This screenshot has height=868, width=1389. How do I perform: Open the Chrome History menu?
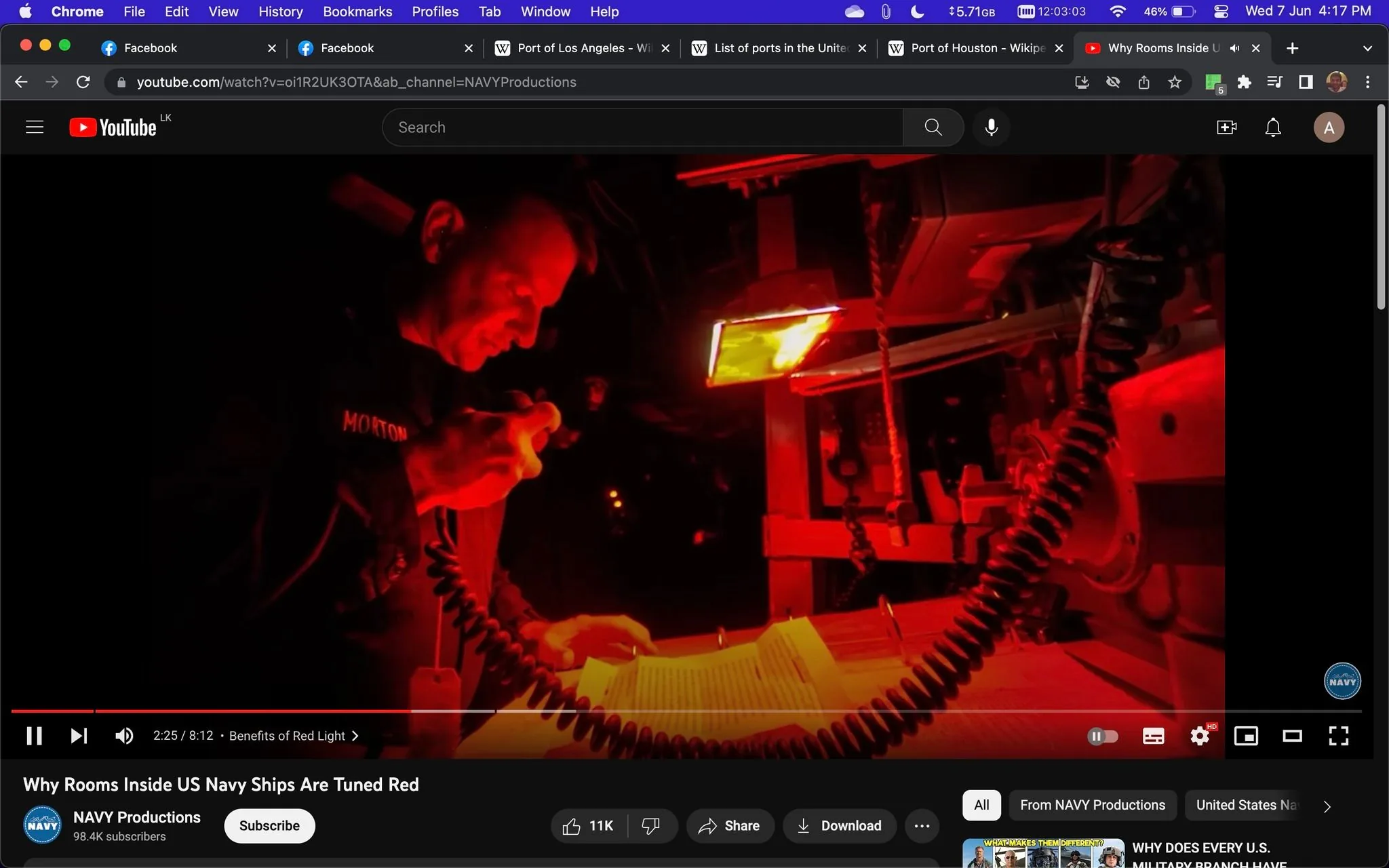coord(279,11)
